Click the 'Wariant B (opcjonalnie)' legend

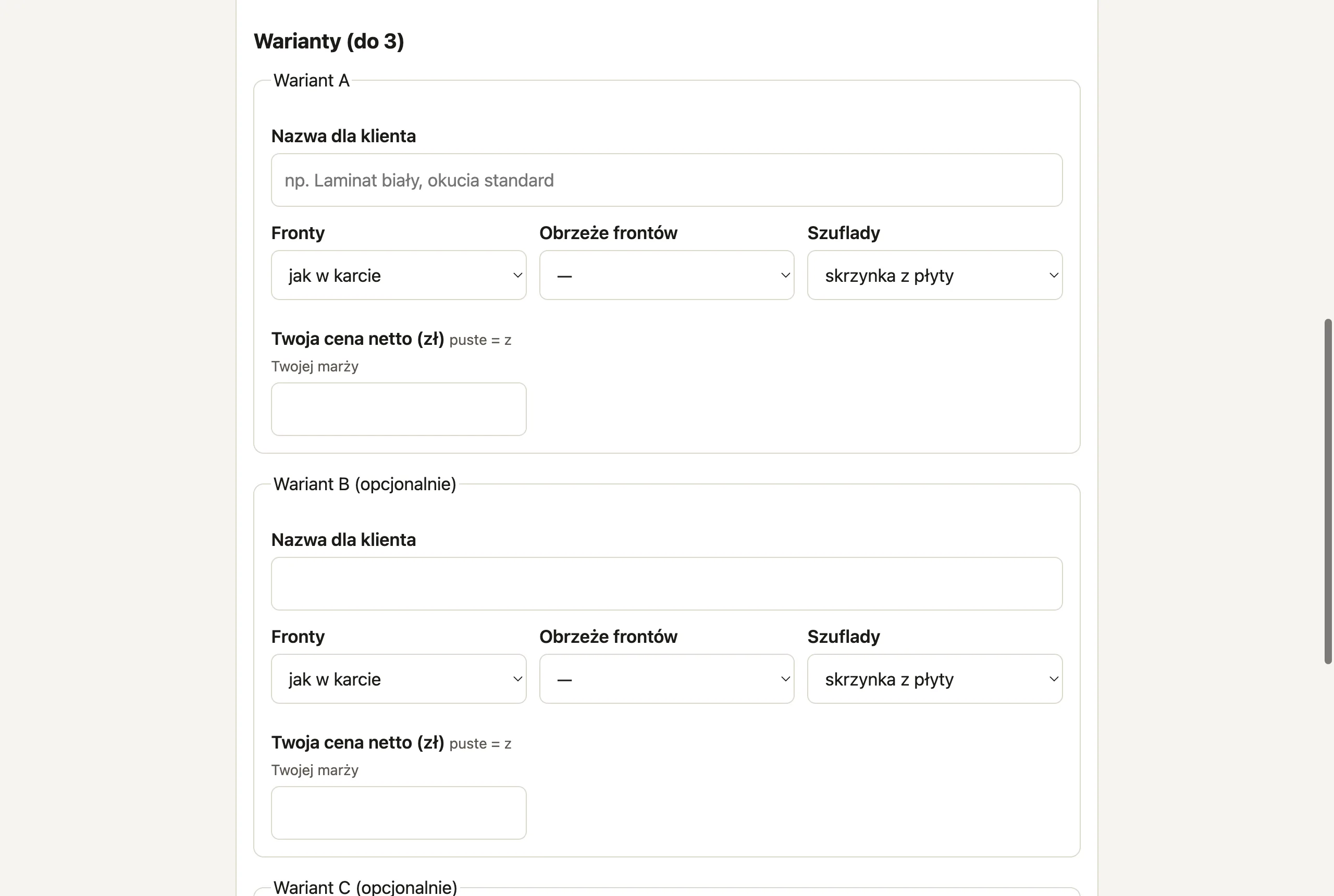[x=365, y=484]
